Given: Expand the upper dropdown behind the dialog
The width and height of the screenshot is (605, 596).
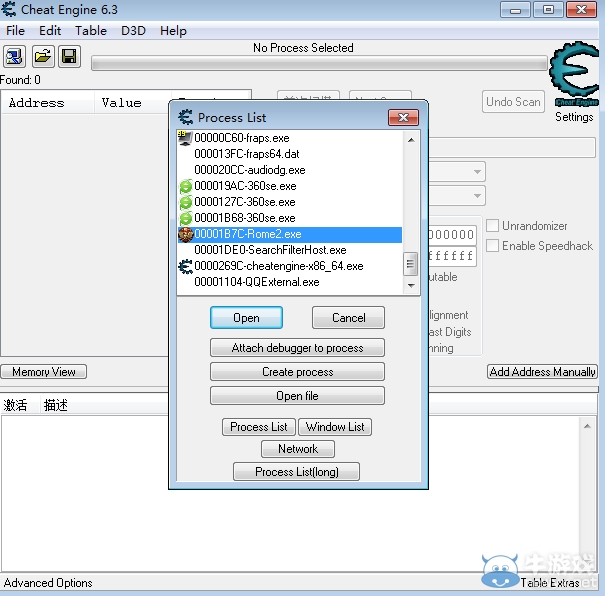Looking at the screenshot, I should pos(477,171).
